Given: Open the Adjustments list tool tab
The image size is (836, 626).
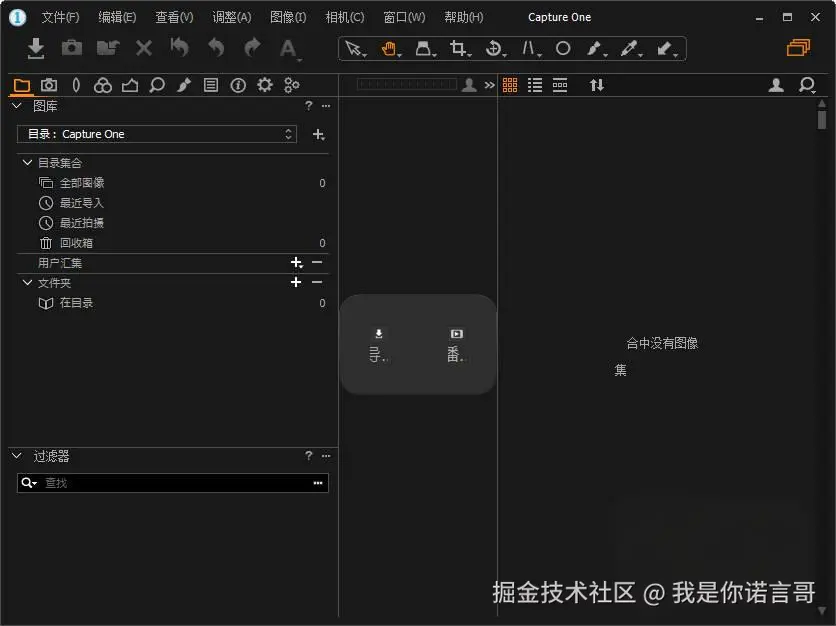Looking at the screenshot, I should tap(211, 85).
